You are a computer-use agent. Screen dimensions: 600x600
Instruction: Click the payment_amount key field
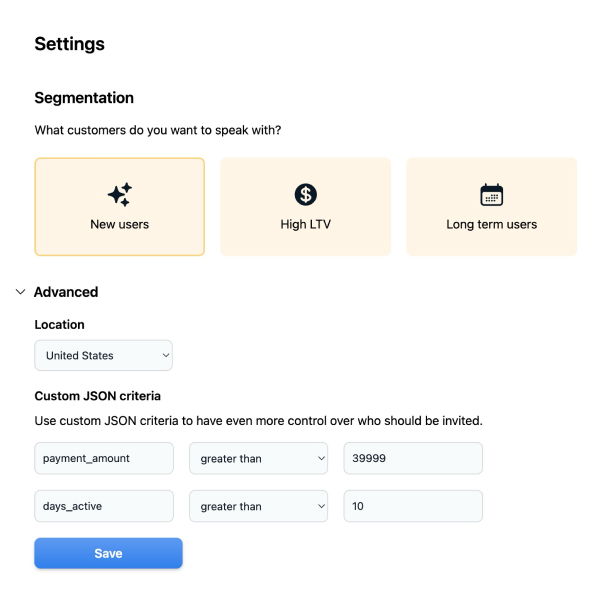[x=104, y=458]
